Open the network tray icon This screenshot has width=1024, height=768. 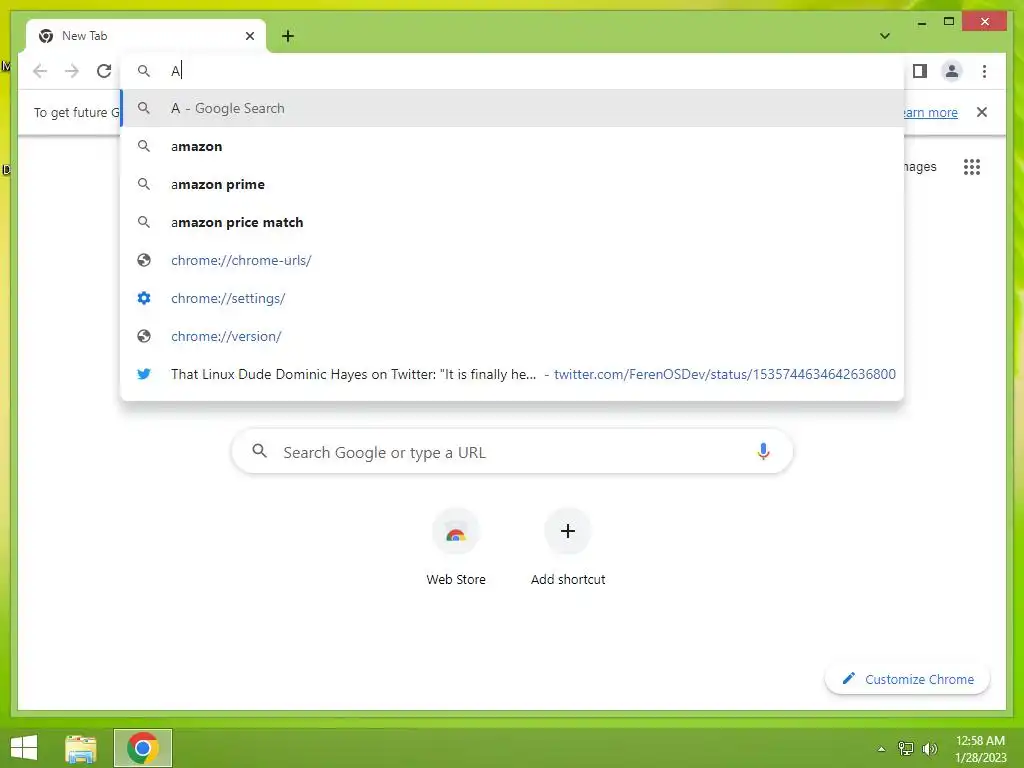click(x=906, y=748)
